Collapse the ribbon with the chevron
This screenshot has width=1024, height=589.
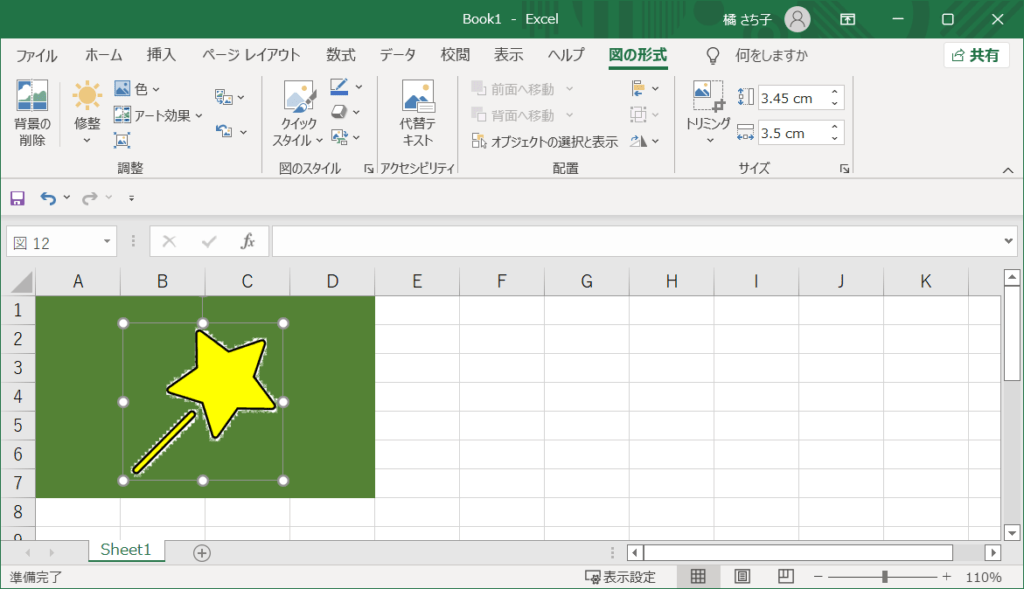[1008, 170]
